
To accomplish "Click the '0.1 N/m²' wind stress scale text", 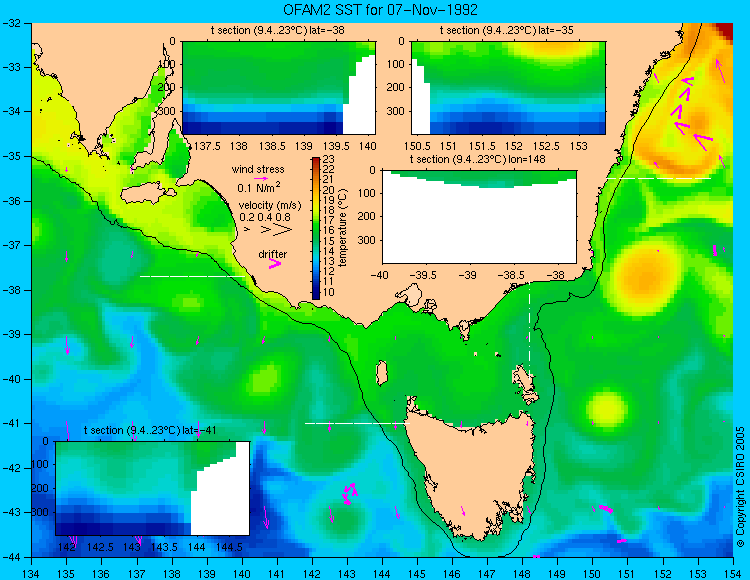I will [x=259, y=187].
